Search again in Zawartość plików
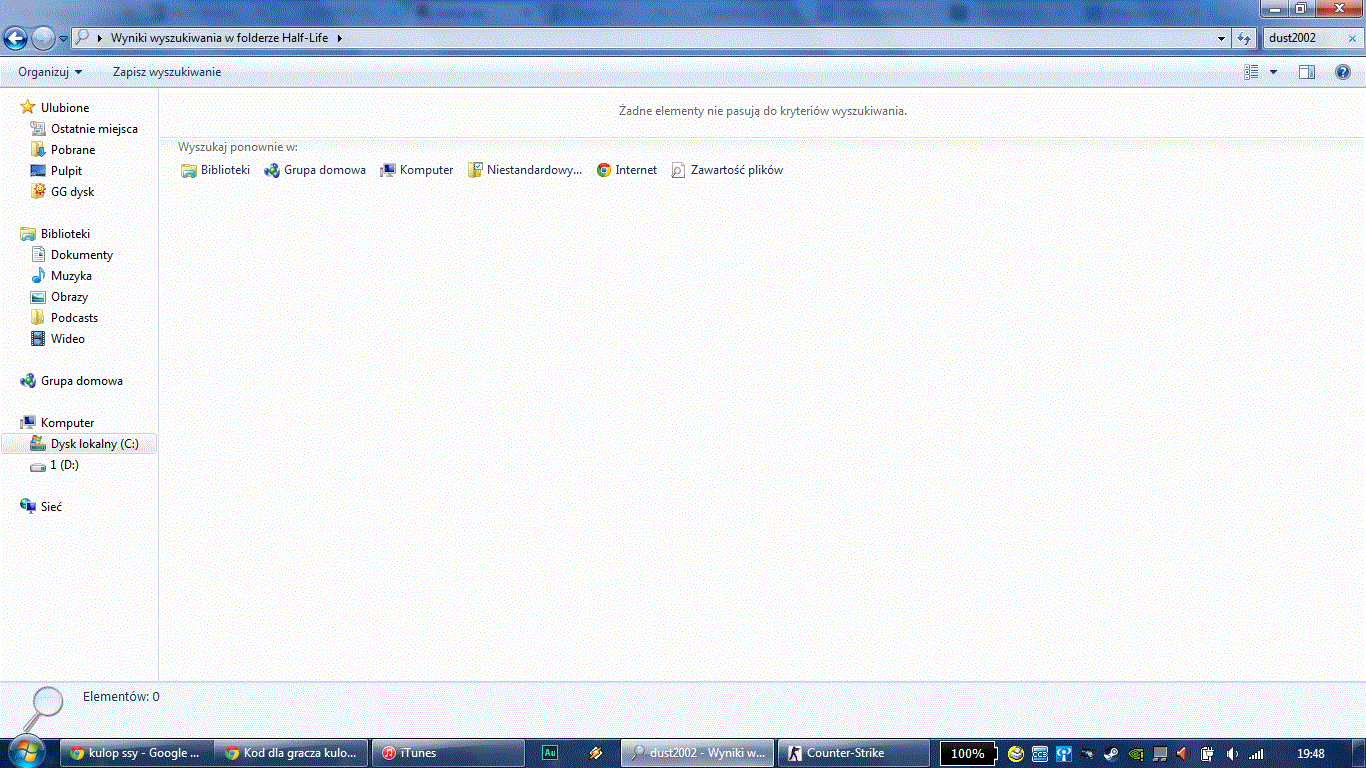 [727, 170]
